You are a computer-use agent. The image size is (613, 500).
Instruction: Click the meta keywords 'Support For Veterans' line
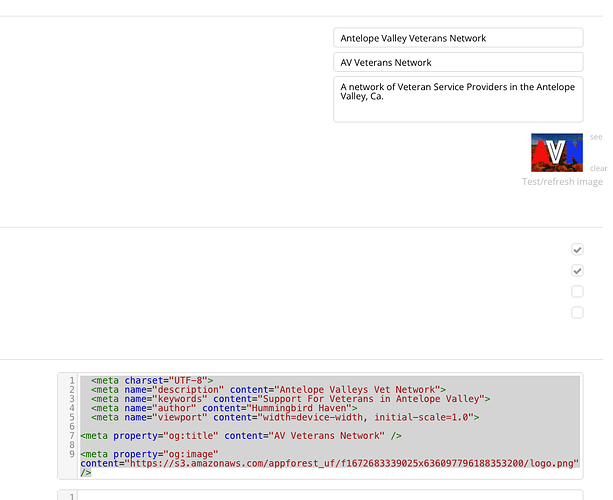click(290, 399)
